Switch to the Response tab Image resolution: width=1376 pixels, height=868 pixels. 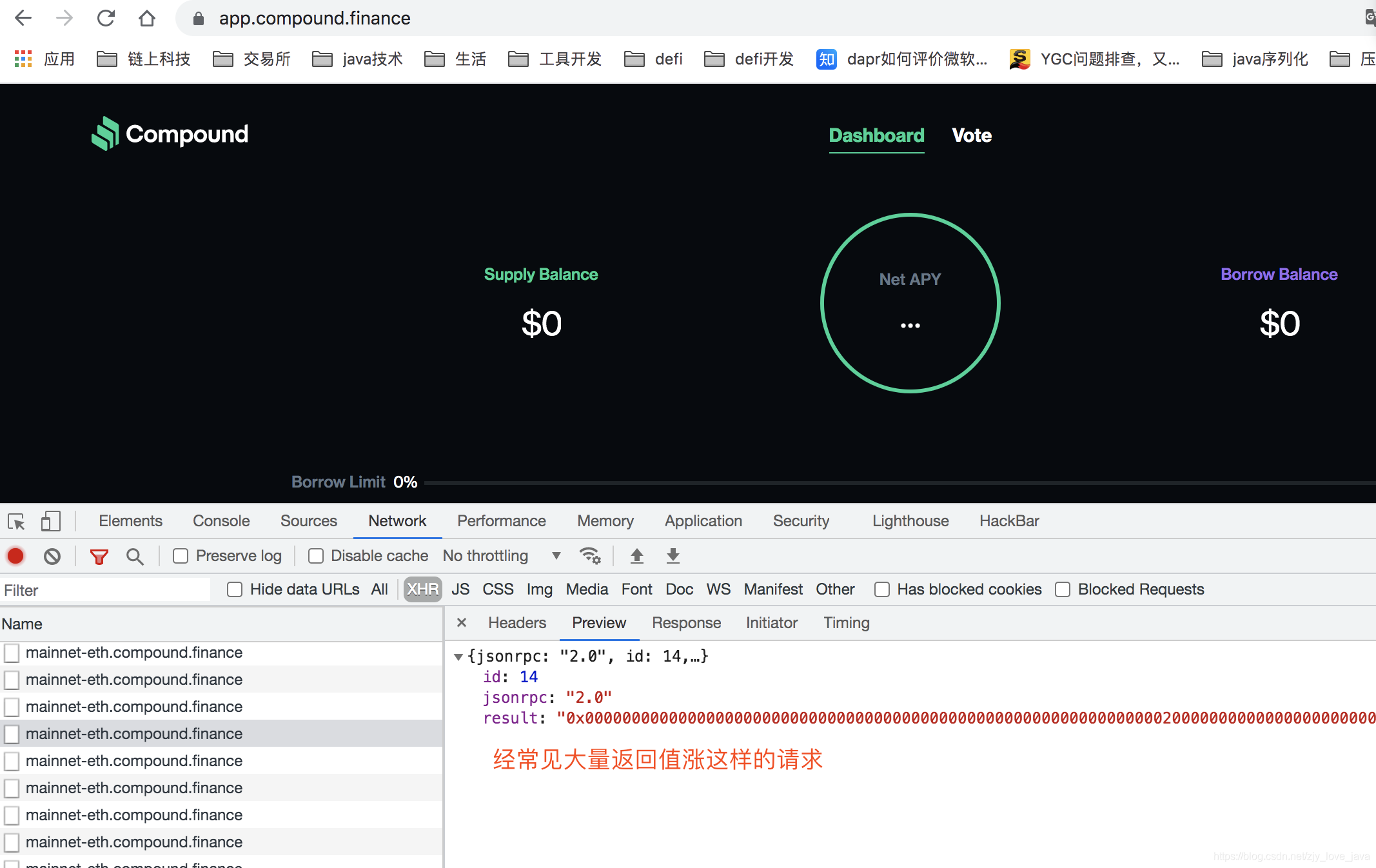(x=686, y=623)
